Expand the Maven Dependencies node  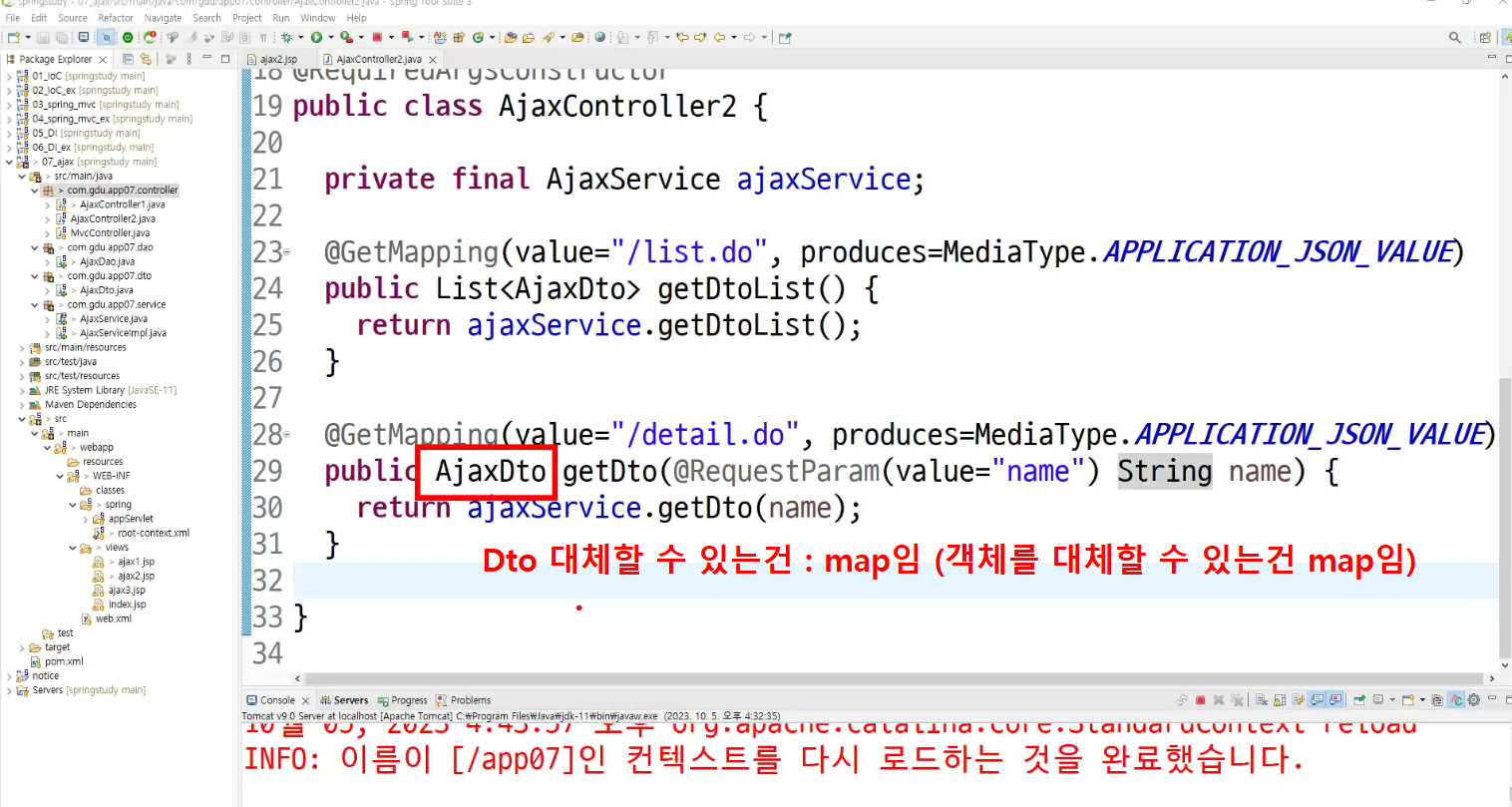pyautogui.click(x=22, y=405)
